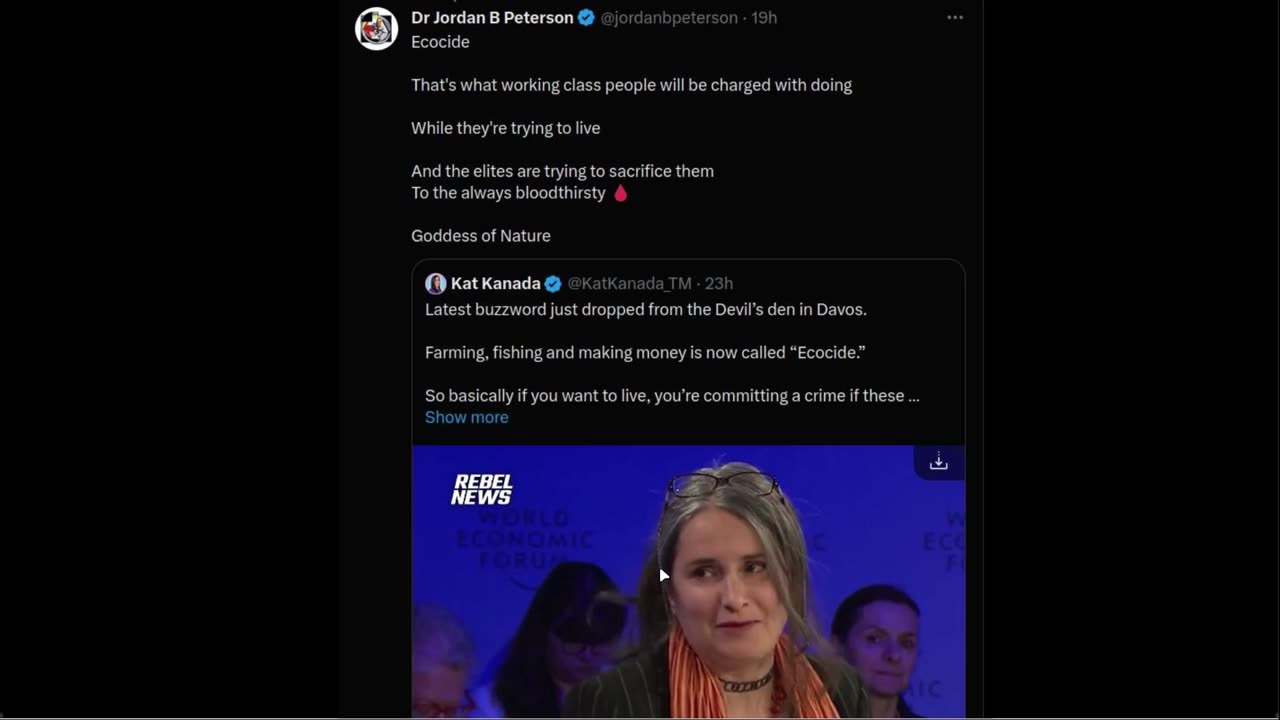Click the @jordanbpeterson handle
Image resolution: width=1280 pixels, height=720 pixels.
pyautogui.click(x=668, y=18)
